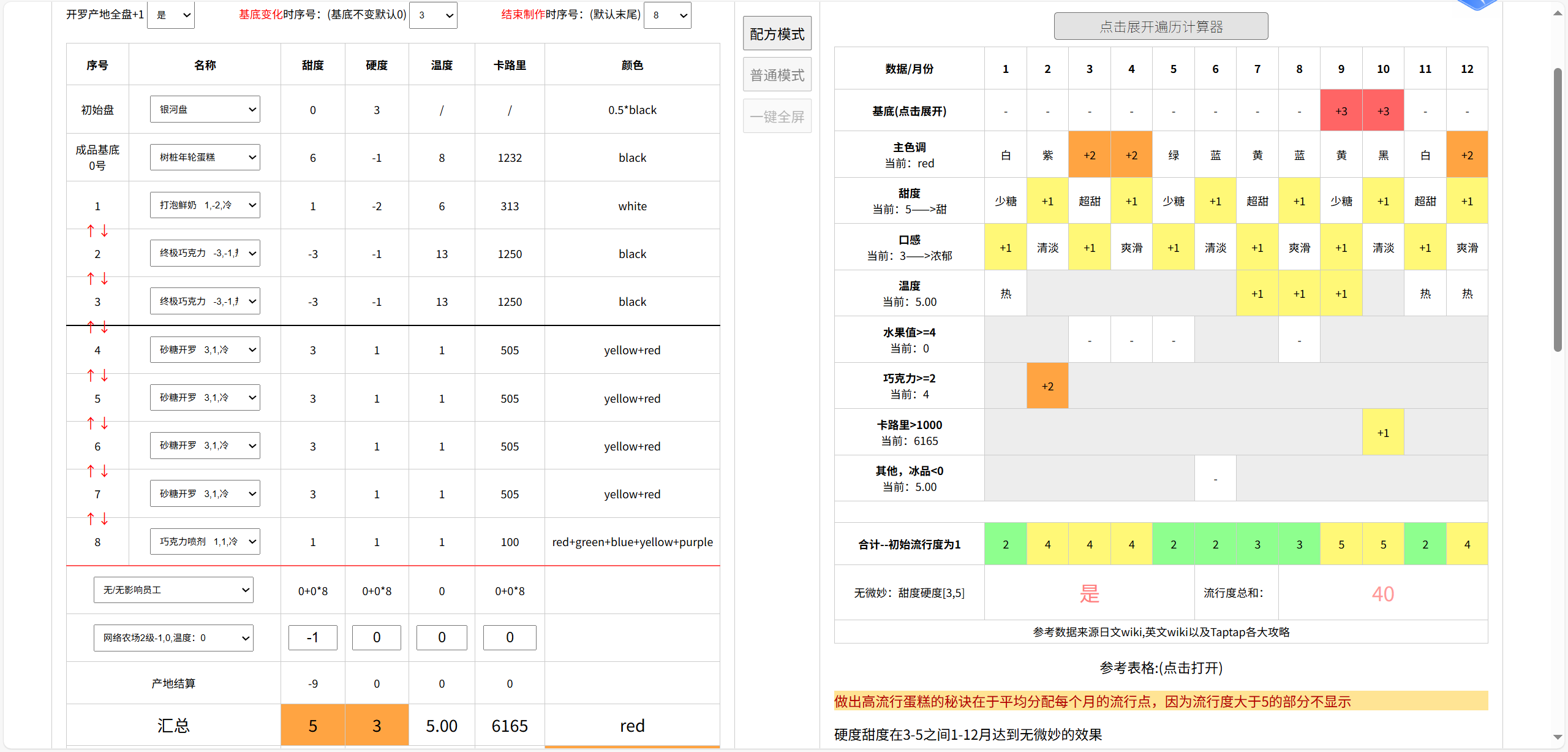Switch to 普通模式 mode
The height and width of the screenshot is (752, 1568).
pos(777,75)
